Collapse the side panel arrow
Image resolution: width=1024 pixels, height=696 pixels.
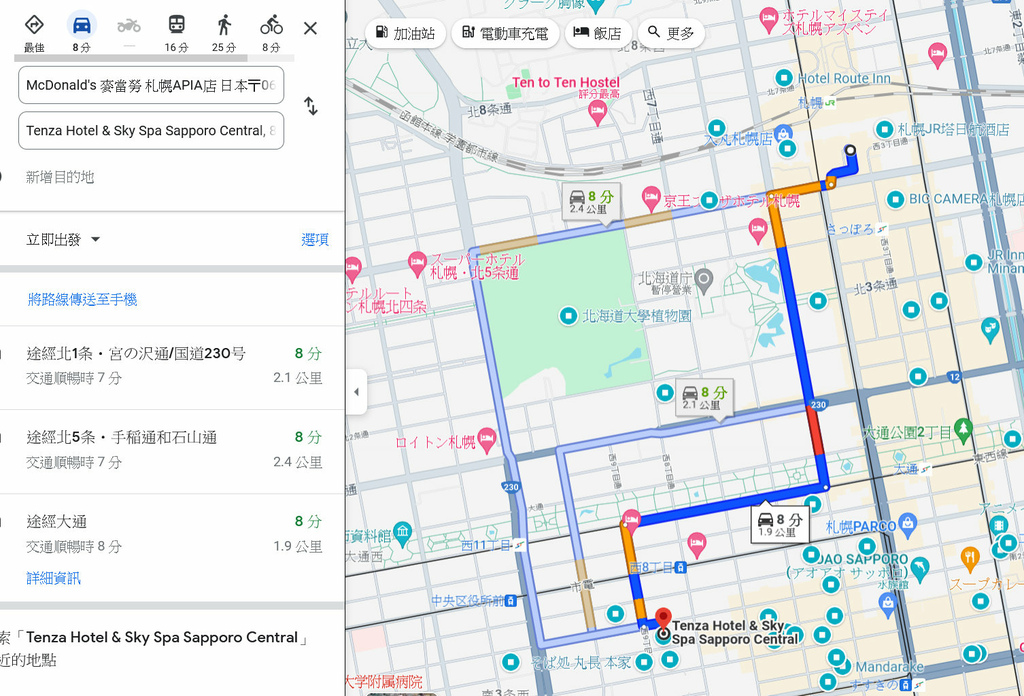coord(356,392)
